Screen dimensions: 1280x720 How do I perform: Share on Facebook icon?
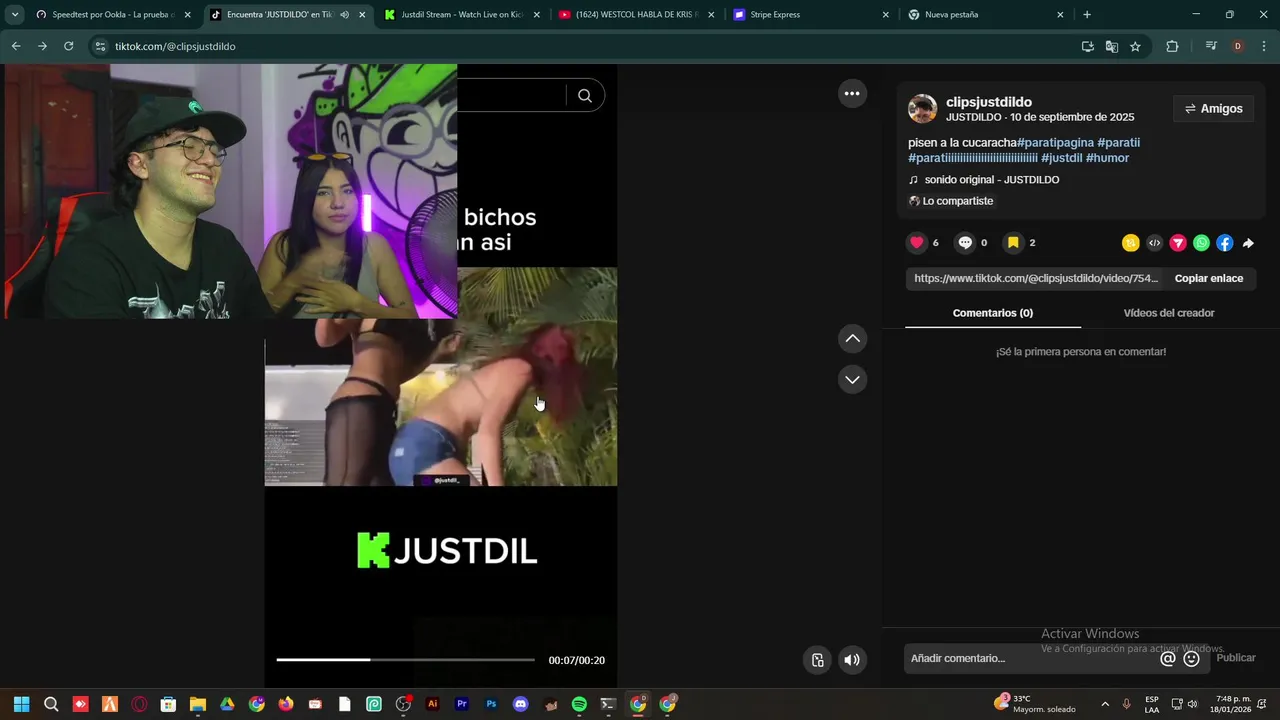coord(1225,243)
